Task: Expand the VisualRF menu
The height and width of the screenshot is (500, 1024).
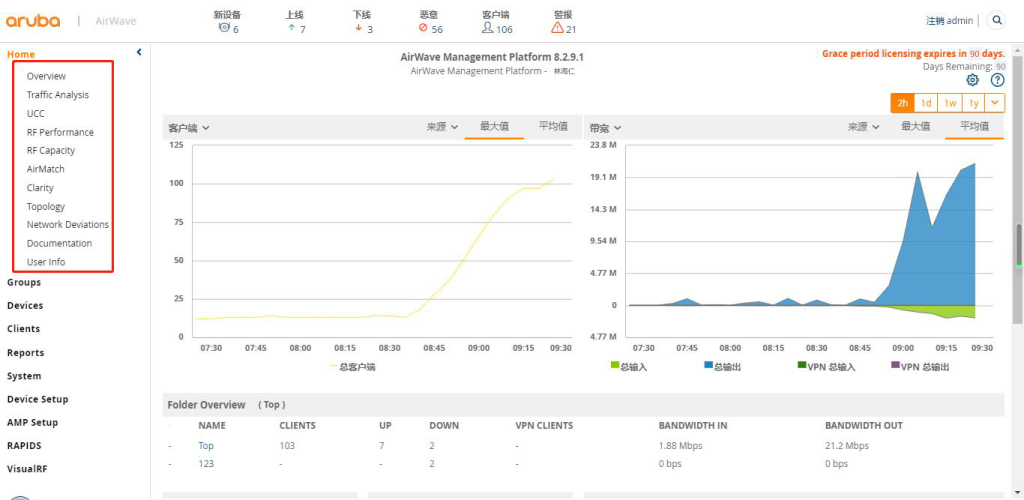Action: click(x=27, y=469)
